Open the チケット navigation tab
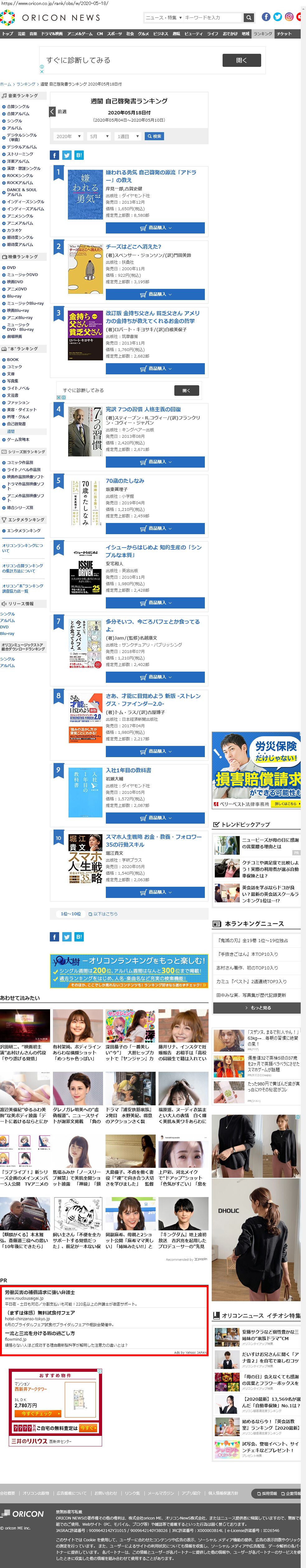Viewport: 306px width, 1568px height. [284, 34]
